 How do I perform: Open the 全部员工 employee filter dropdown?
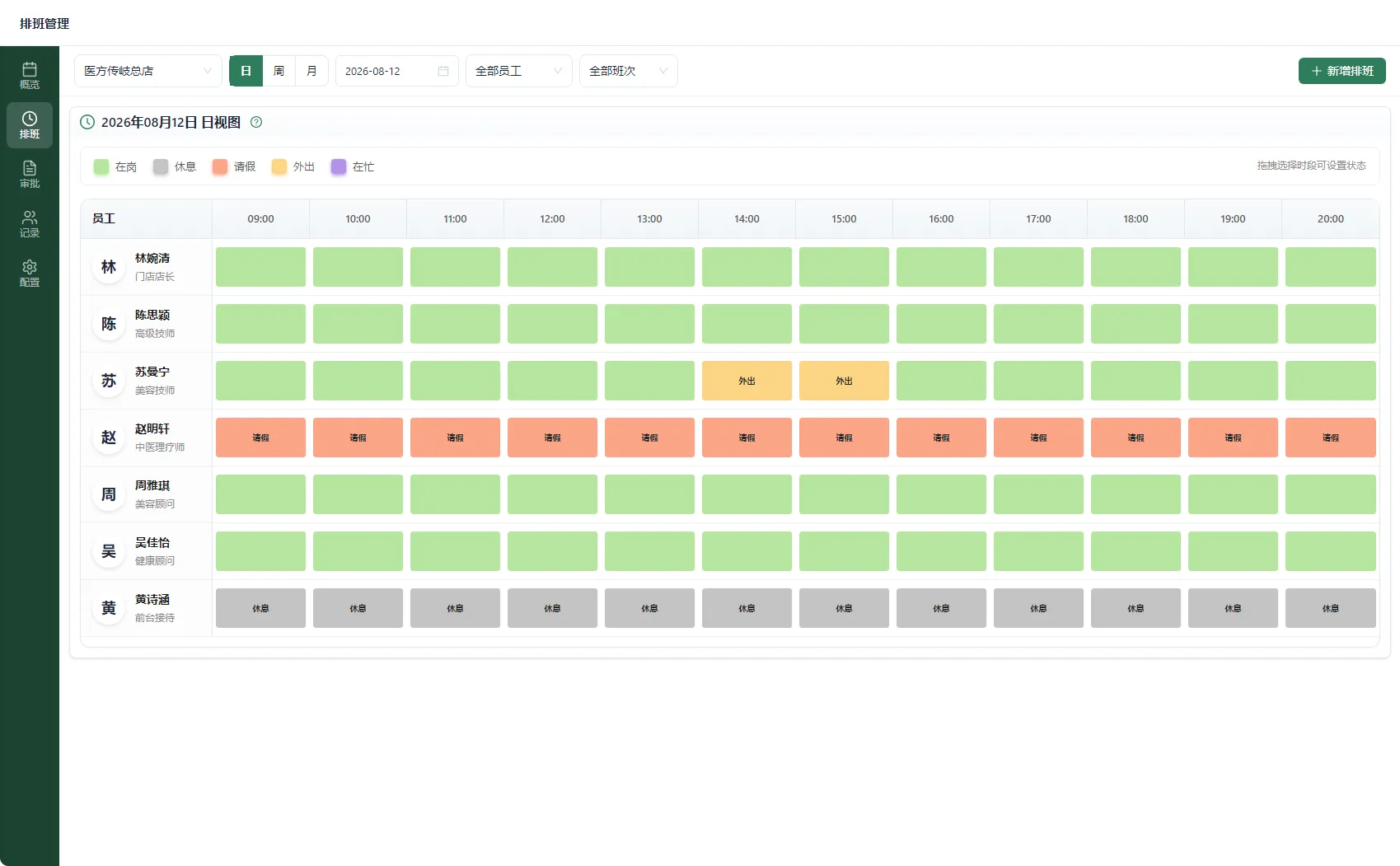[519, 71]
